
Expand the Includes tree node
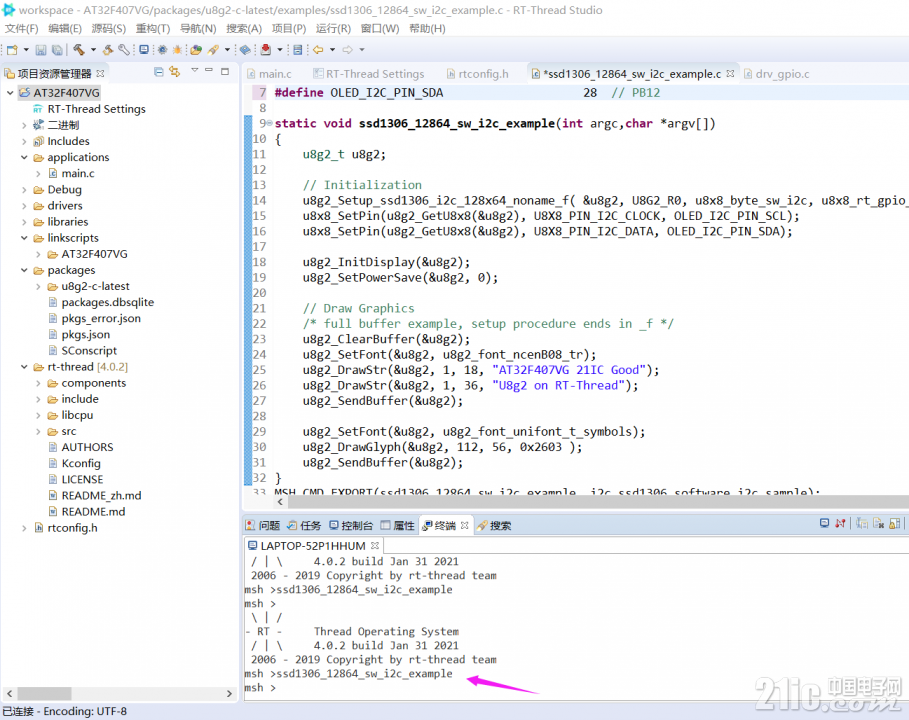pos(24,141)
